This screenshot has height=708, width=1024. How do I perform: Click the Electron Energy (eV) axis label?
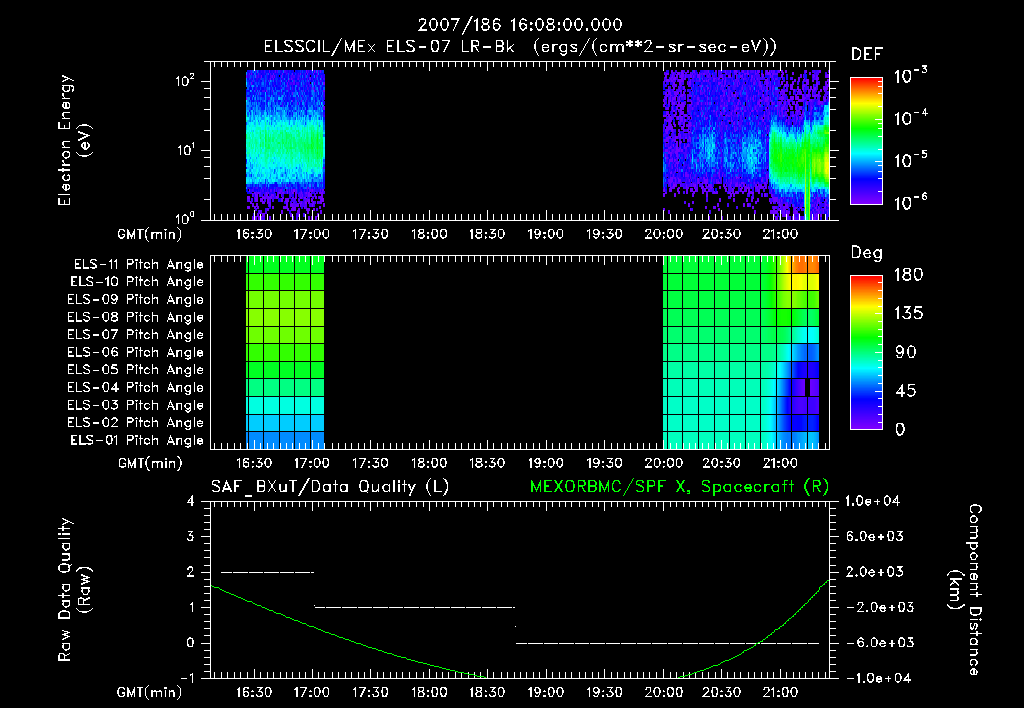coord(74,140)
